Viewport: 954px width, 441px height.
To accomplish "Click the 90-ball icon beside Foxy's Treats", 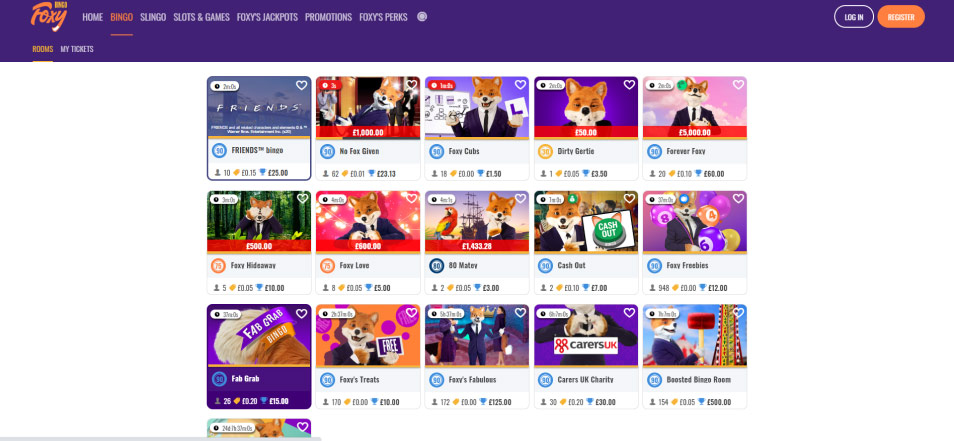I will (328, 380).
